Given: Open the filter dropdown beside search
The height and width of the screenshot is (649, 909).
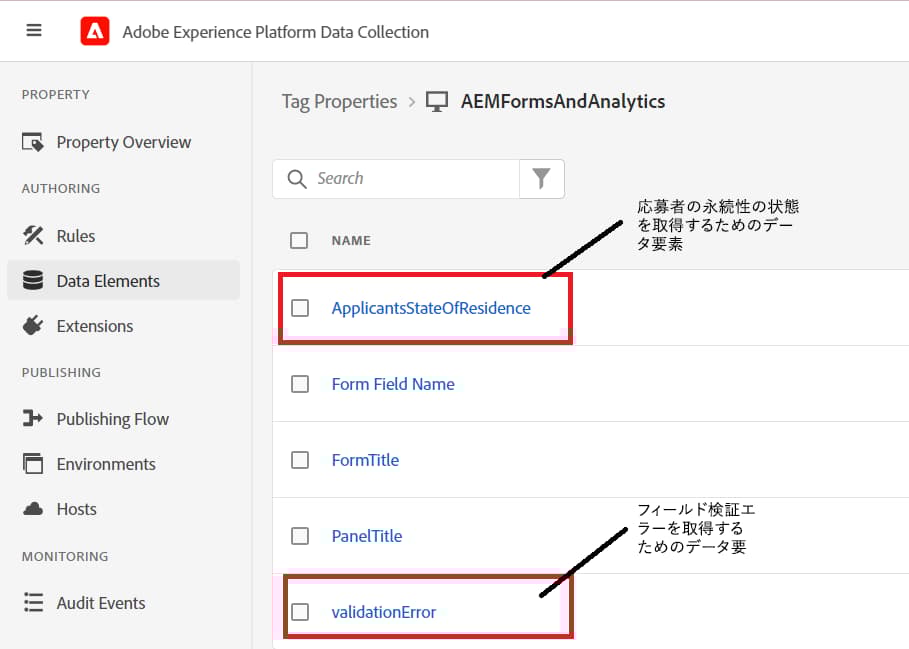Looking at the screenshot, I should [541, 178].
